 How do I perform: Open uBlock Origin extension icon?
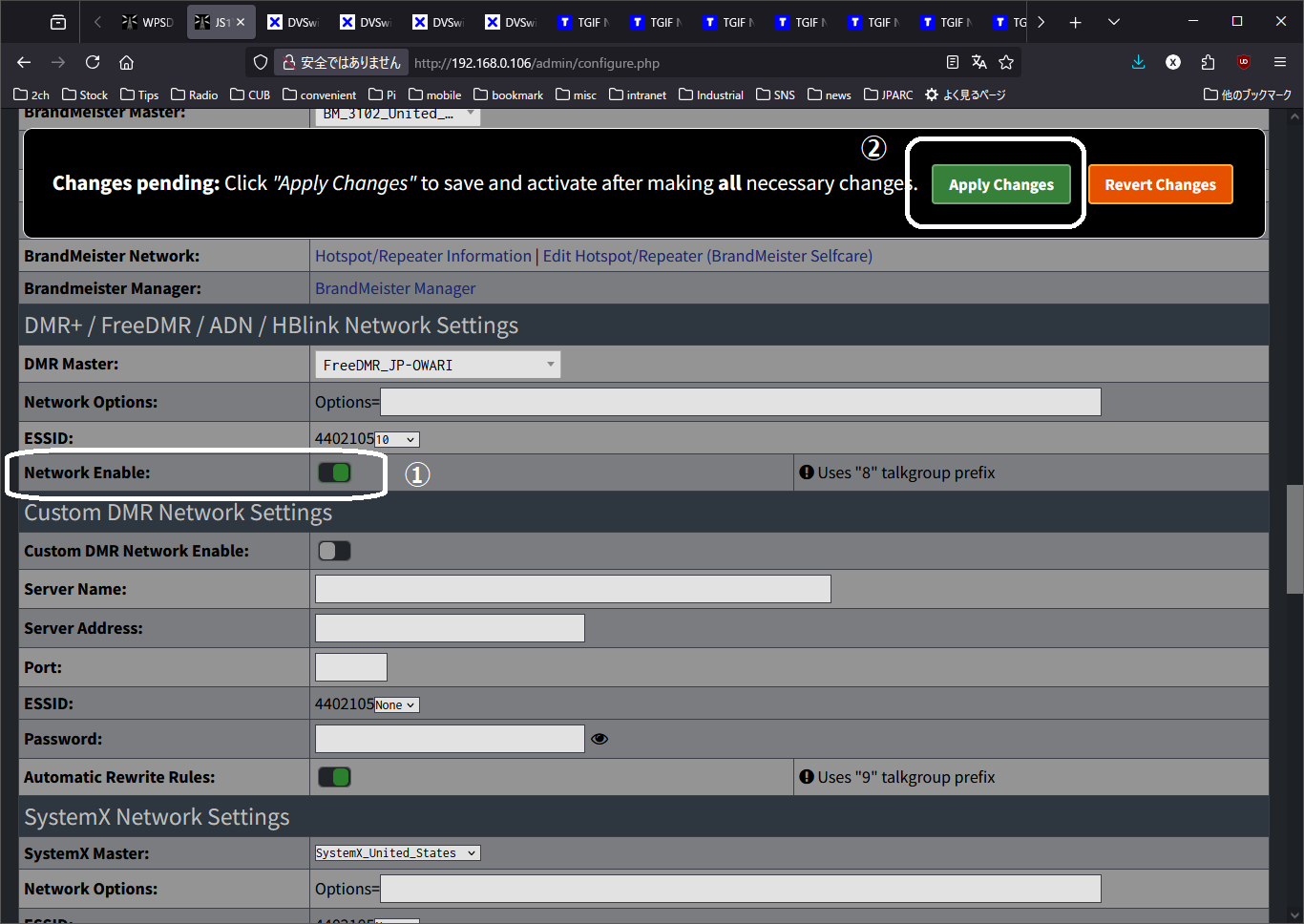(1243, 62)
